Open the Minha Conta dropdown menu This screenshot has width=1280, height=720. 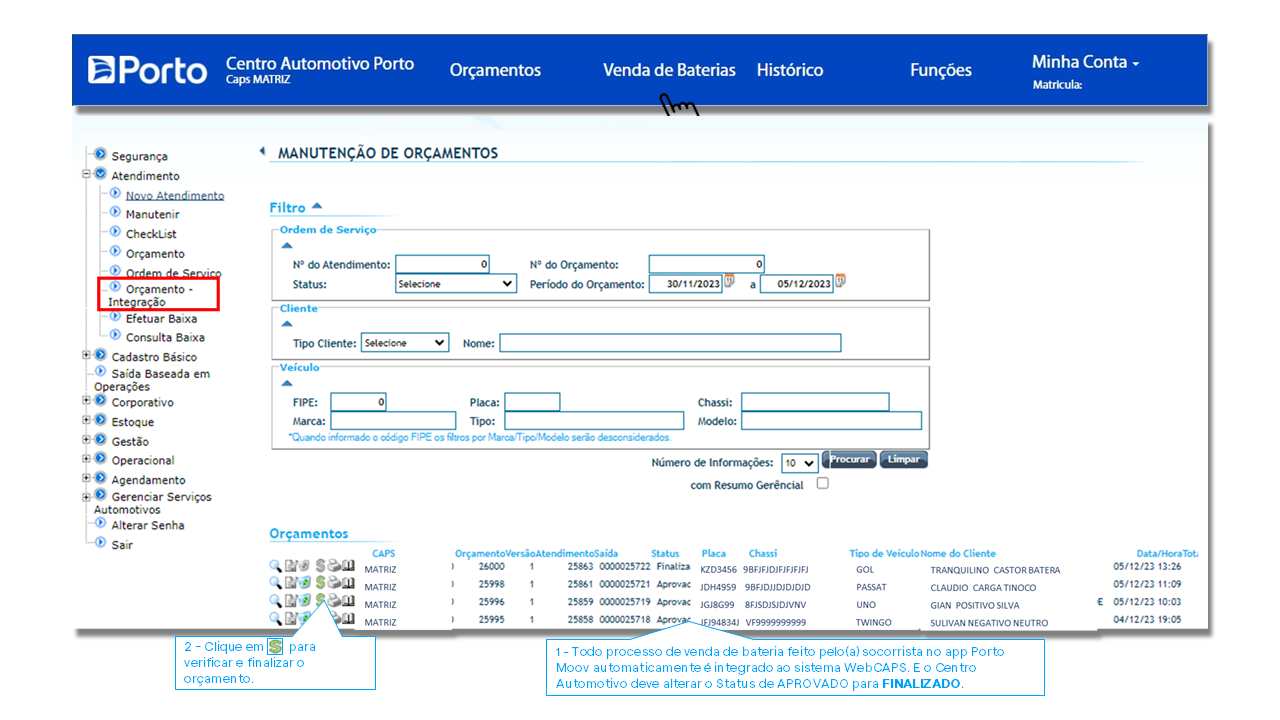click(x=1085, y=62)
